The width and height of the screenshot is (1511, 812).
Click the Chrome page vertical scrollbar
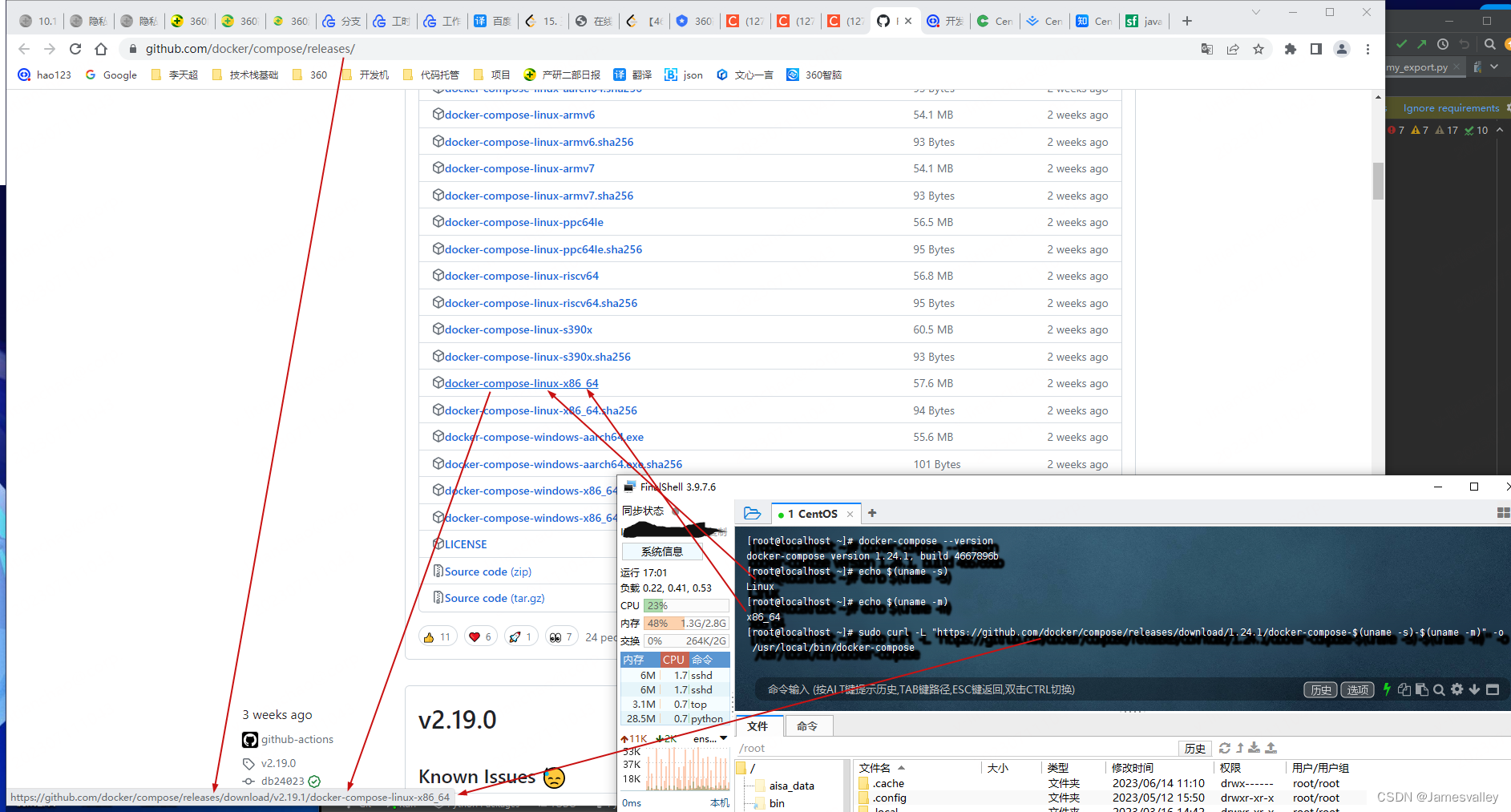tap(1378, 181)
